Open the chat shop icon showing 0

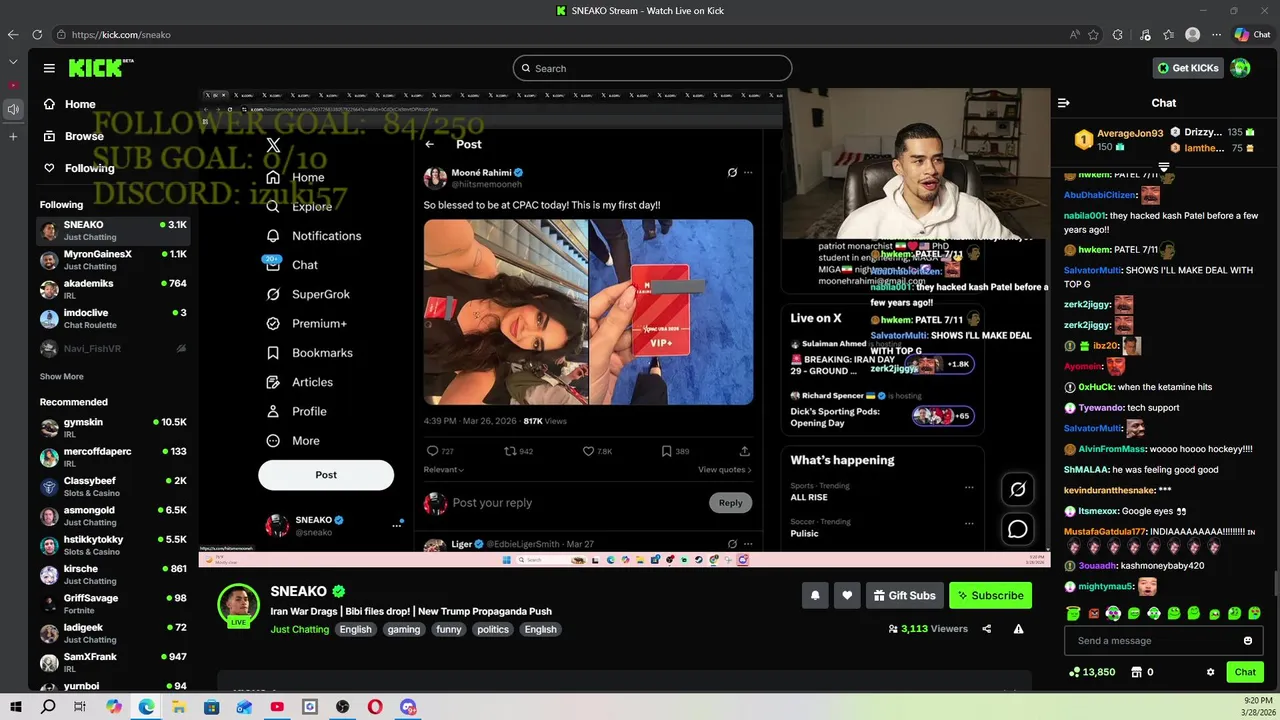pos(1137,672)
